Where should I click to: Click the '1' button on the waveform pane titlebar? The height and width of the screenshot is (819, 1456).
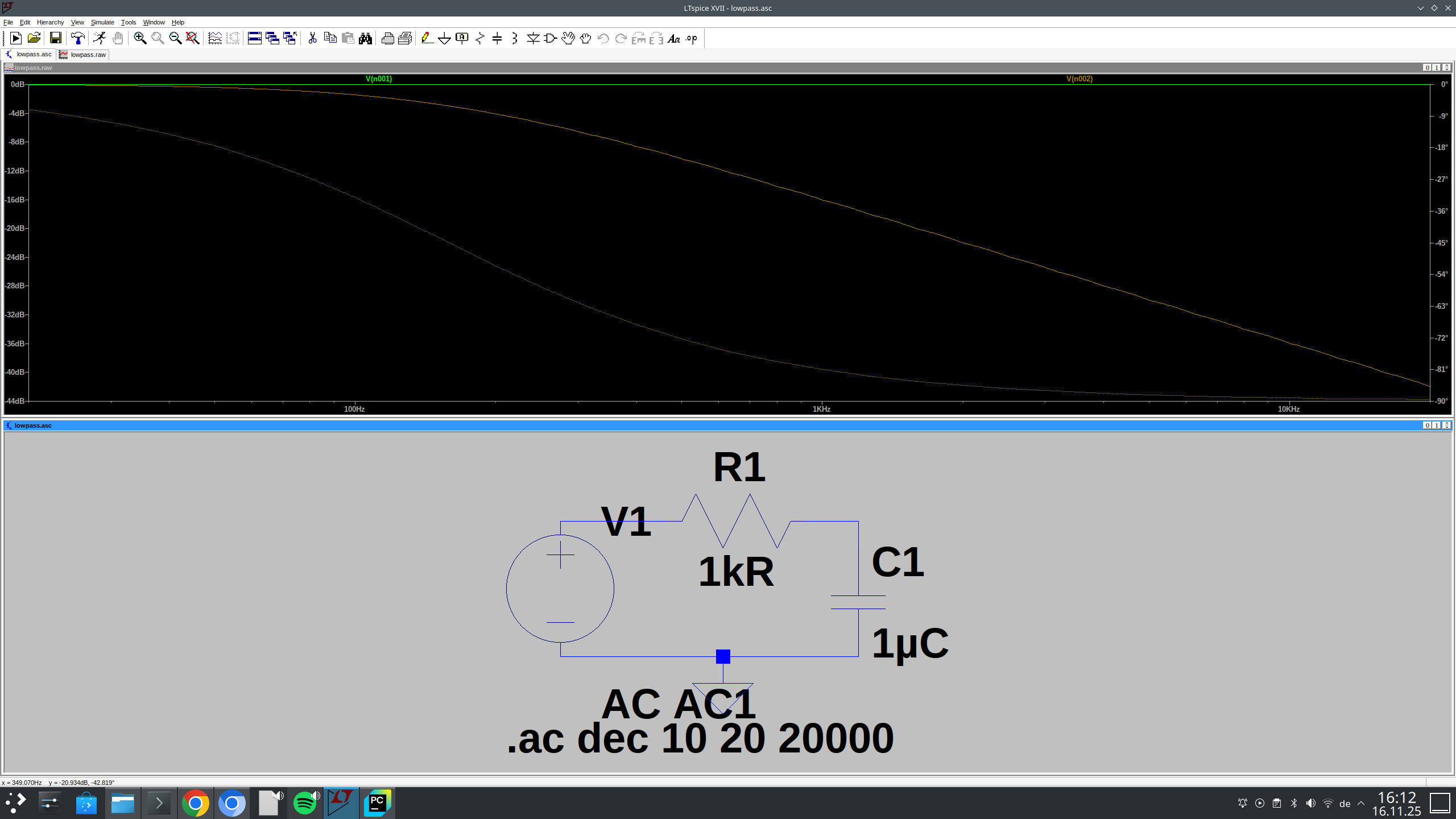click(x=1436, y=67)
